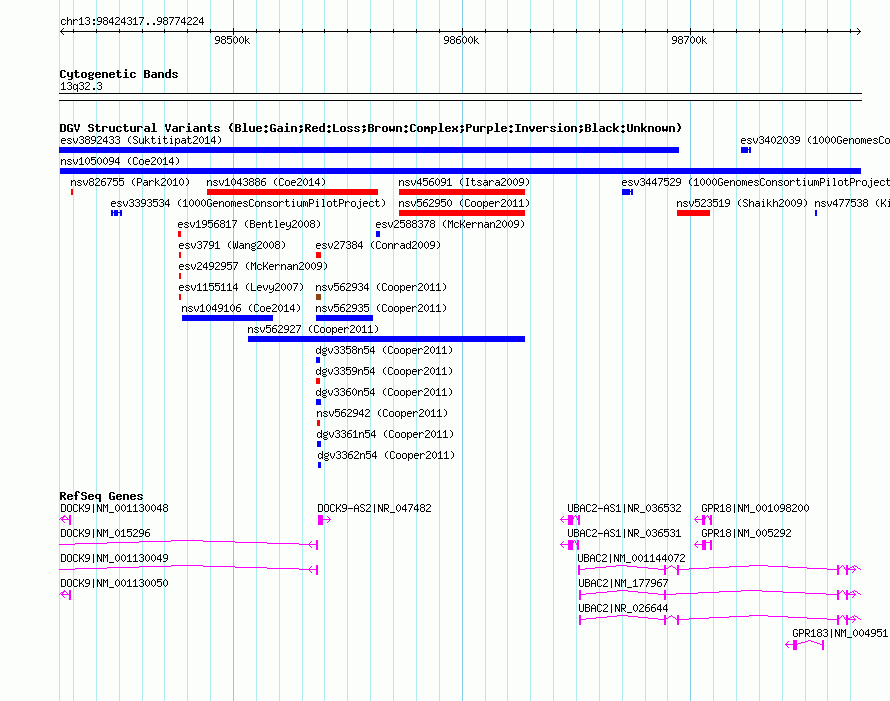The height and width of the screenshot is (701, 890).
Task: Open esv3402039 variant label
Action: coord(815,140)
